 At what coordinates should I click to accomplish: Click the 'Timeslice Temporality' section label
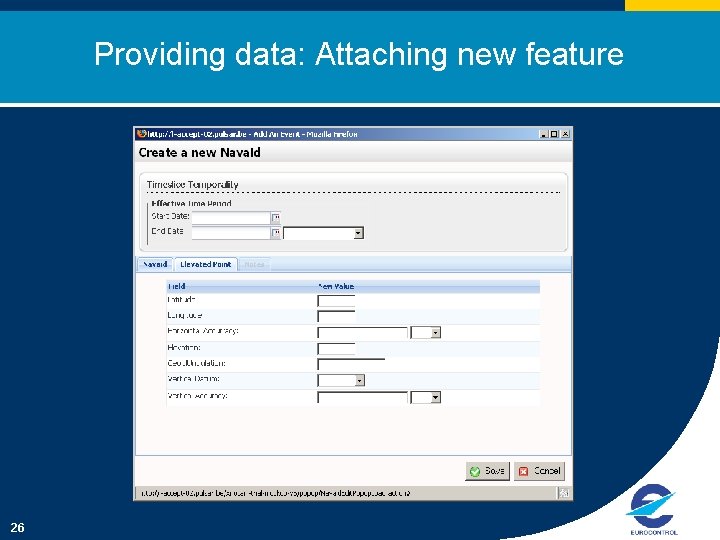(192, 185)
